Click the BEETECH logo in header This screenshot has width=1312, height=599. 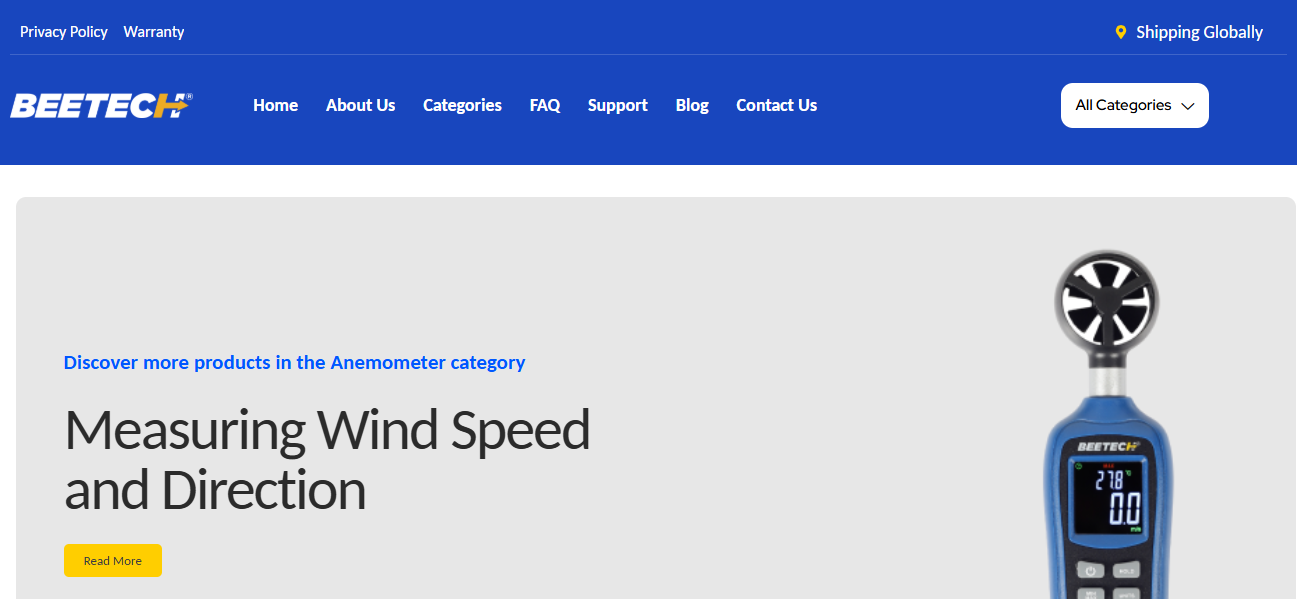pos(100,105)
